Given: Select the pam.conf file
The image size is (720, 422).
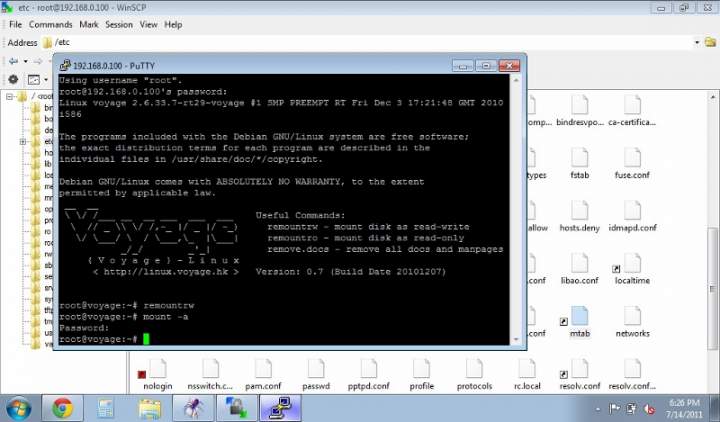Looking at the screenshot, I should point(263,375).
